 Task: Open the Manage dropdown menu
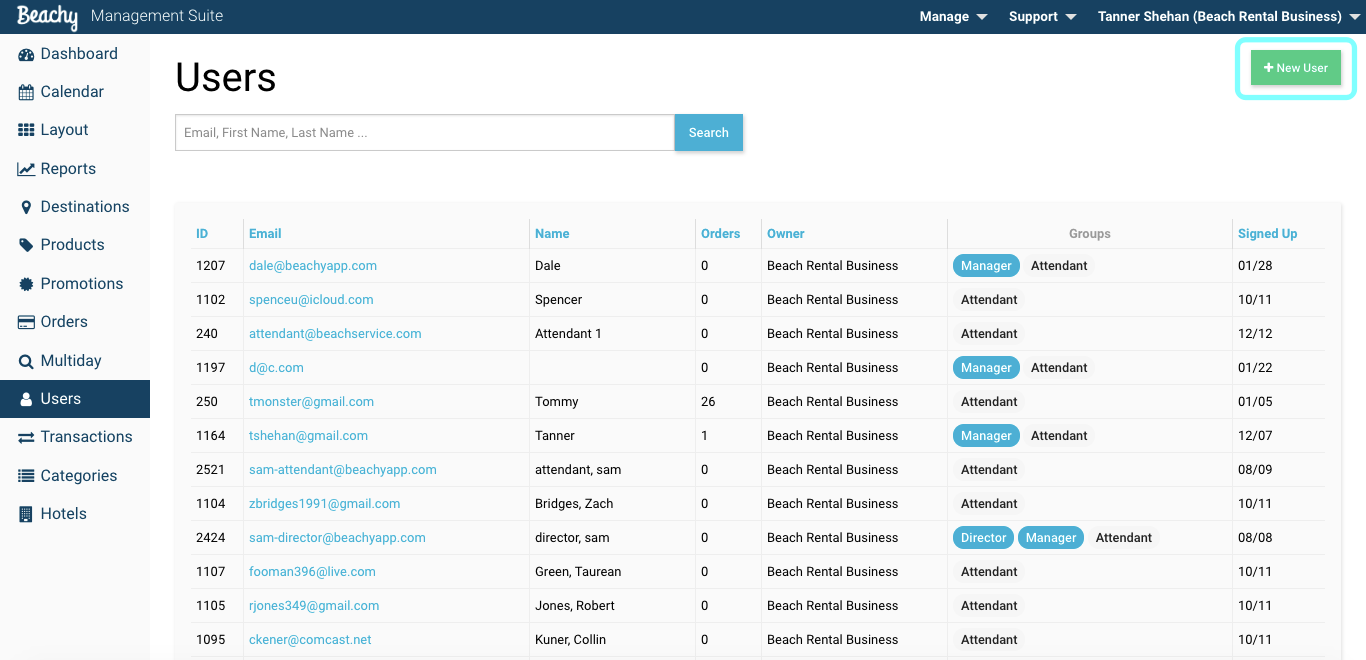click(953, 17)
